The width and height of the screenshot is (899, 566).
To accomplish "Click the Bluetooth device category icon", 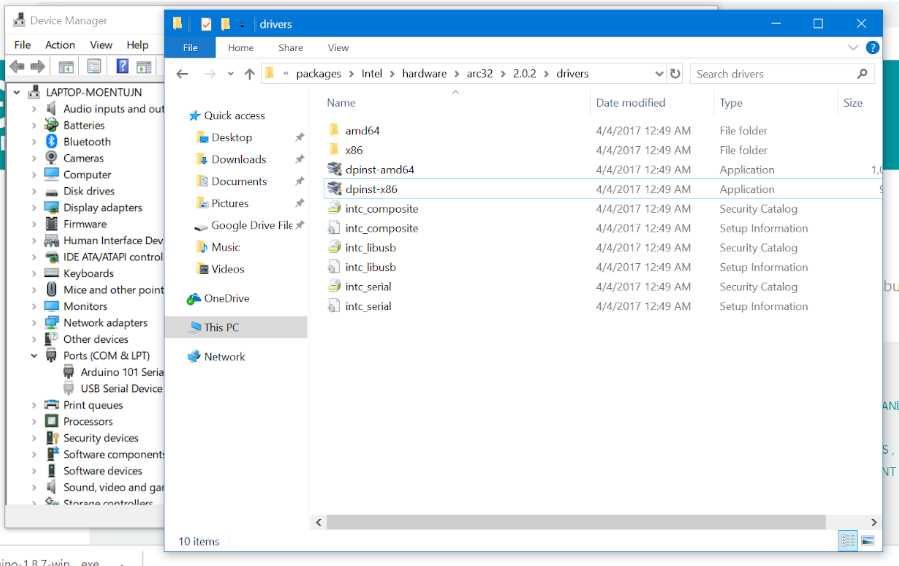I will (x=52, y=142).
